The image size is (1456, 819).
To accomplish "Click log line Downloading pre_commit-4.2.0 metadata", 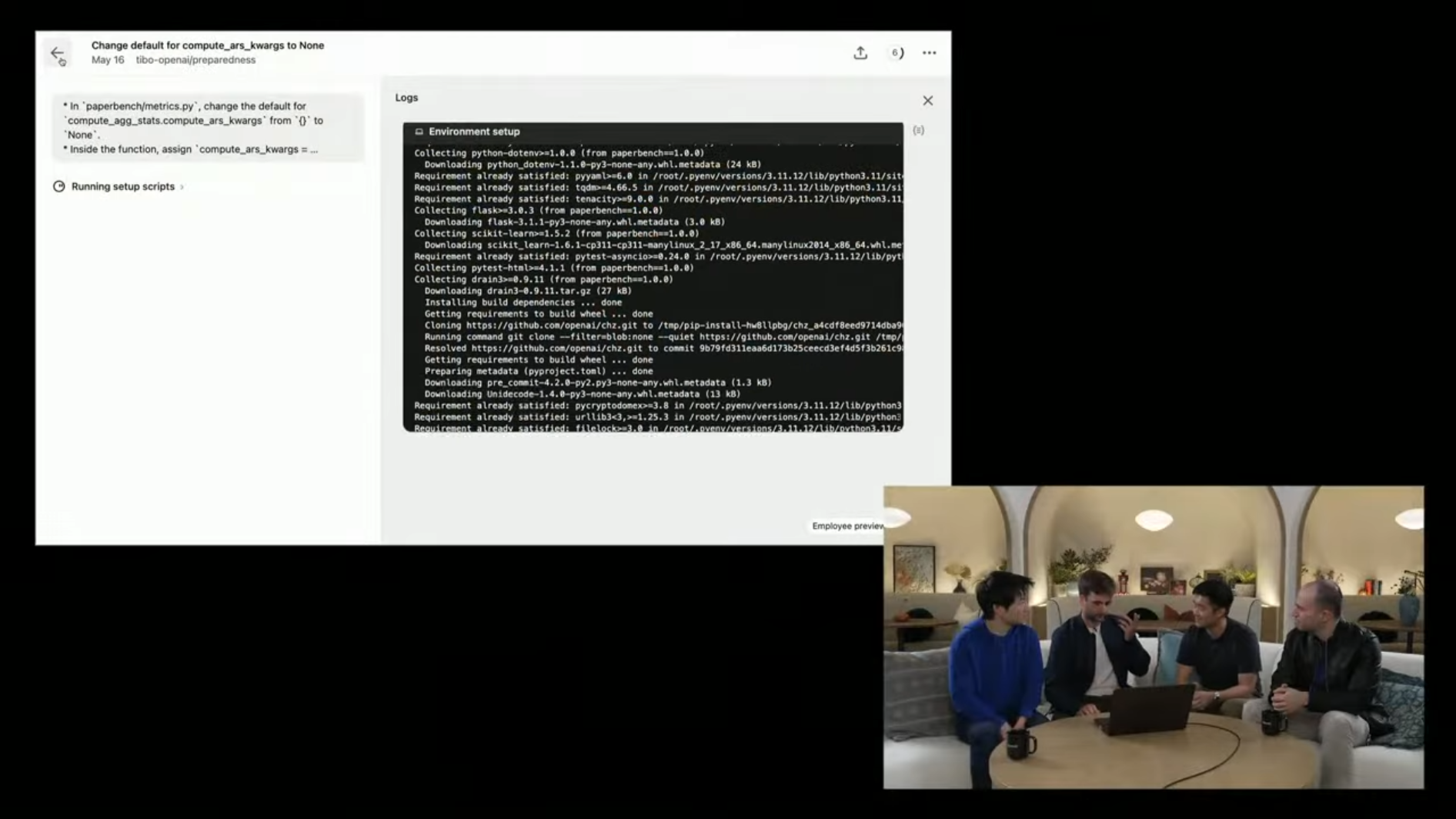I will click(597, 383).
